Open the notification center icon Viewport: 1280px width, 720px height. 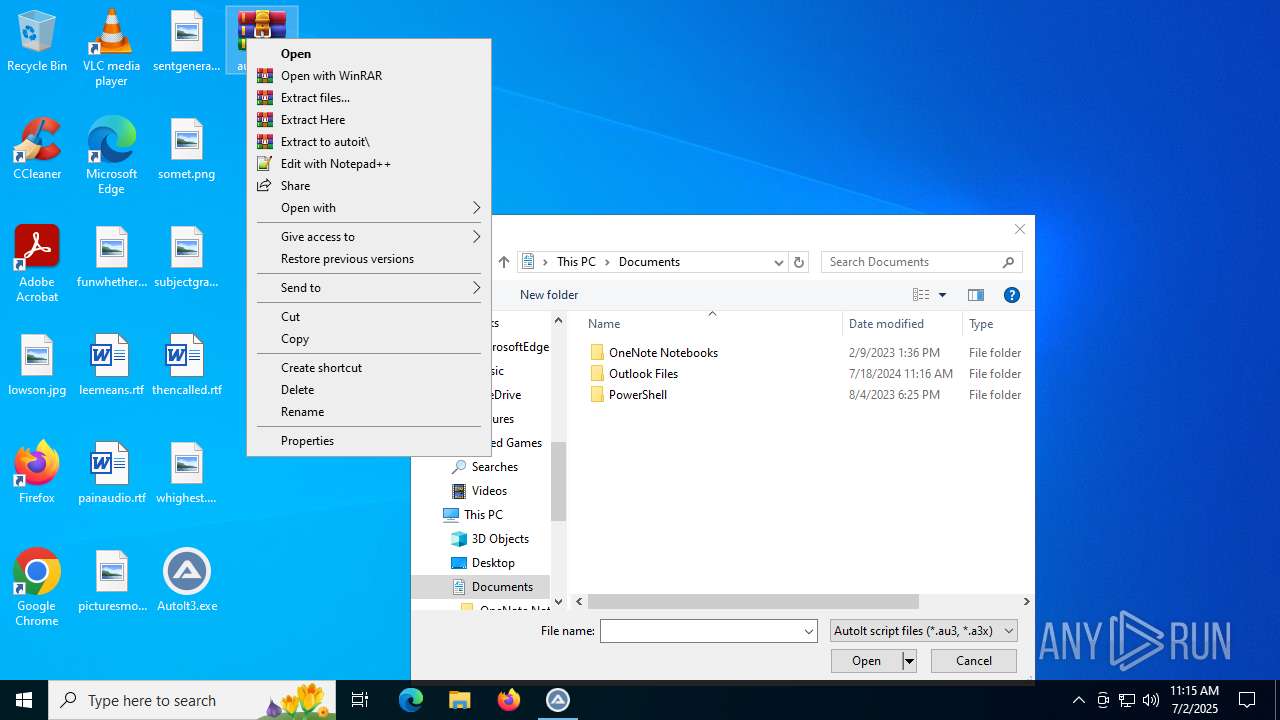(1247, 700)
